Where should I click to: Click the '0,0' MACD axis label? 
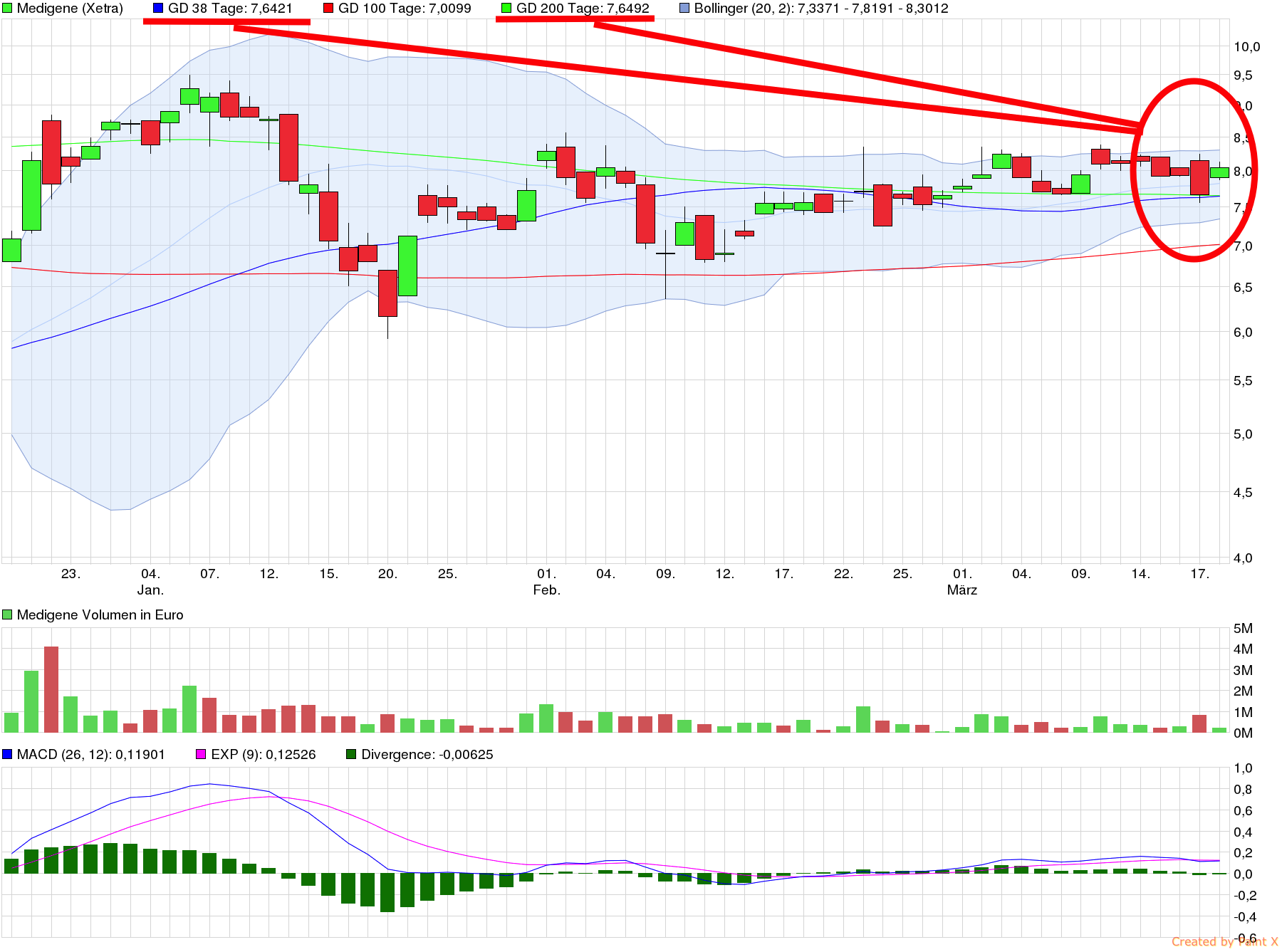click(1243, 874)
